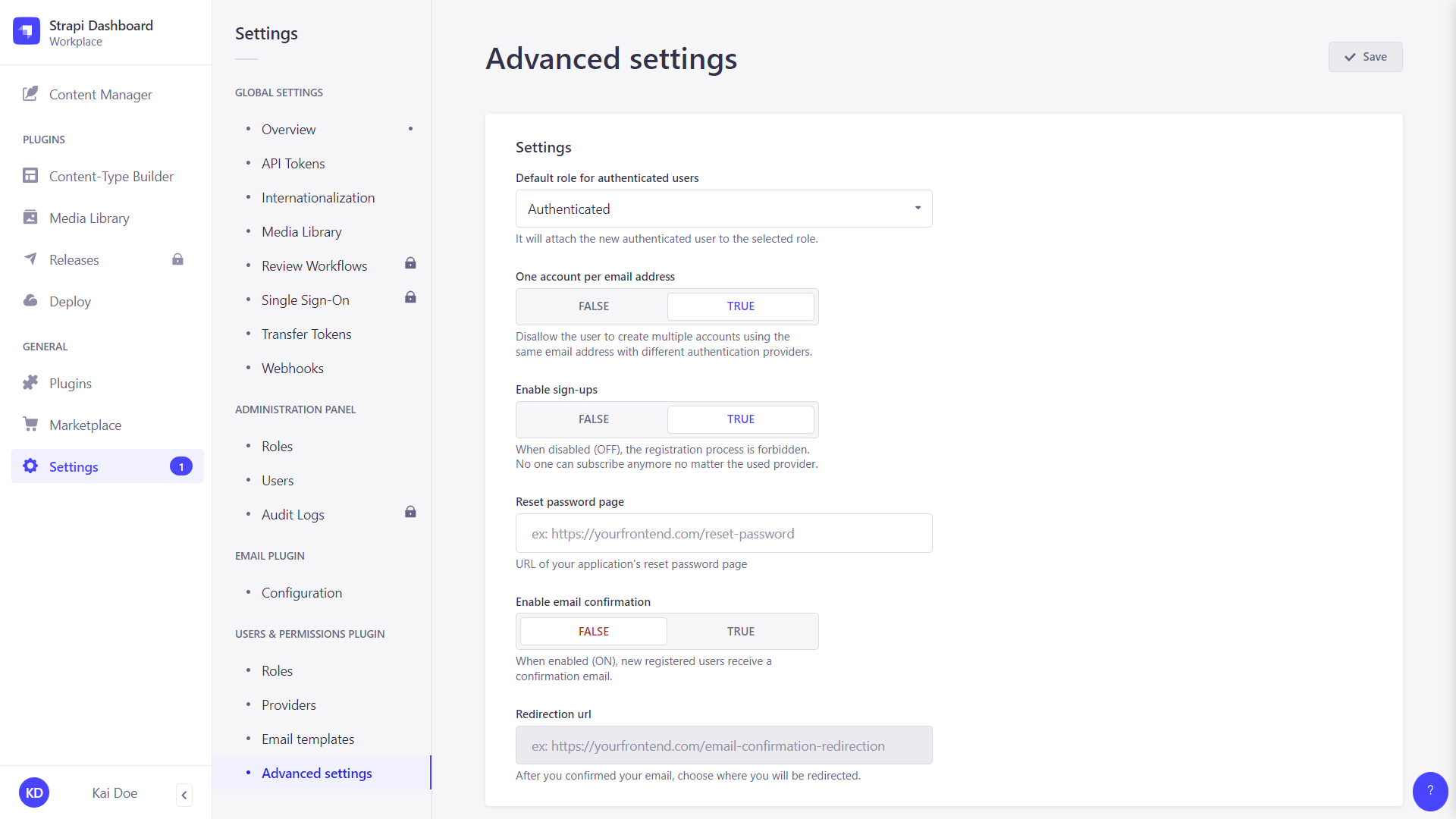
Task: Disable sign-ups by clicking FALSE
Action: [593, 419]
